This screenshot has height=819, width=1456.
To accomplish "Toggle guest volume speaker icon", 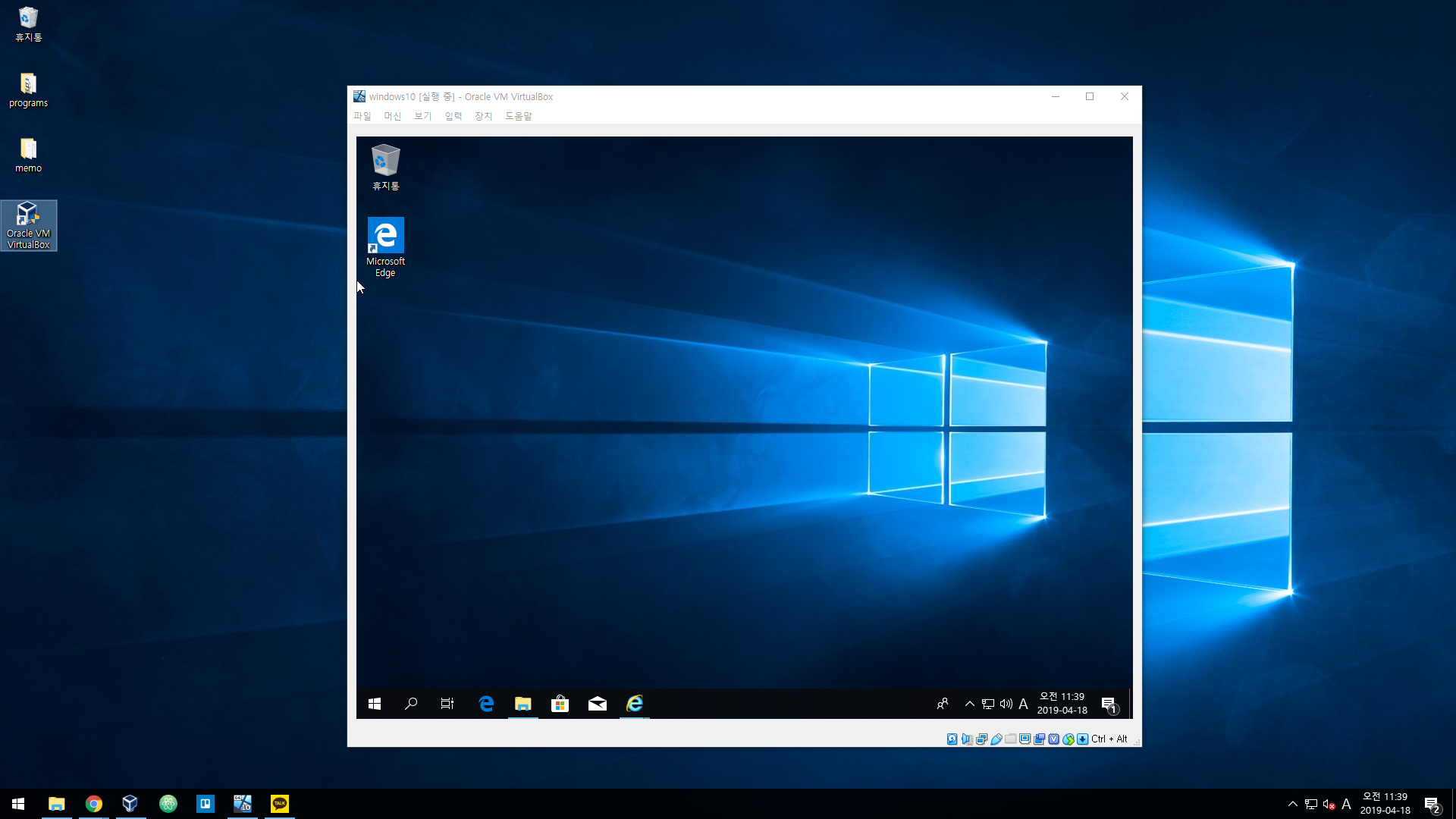I will (1006, 704).
